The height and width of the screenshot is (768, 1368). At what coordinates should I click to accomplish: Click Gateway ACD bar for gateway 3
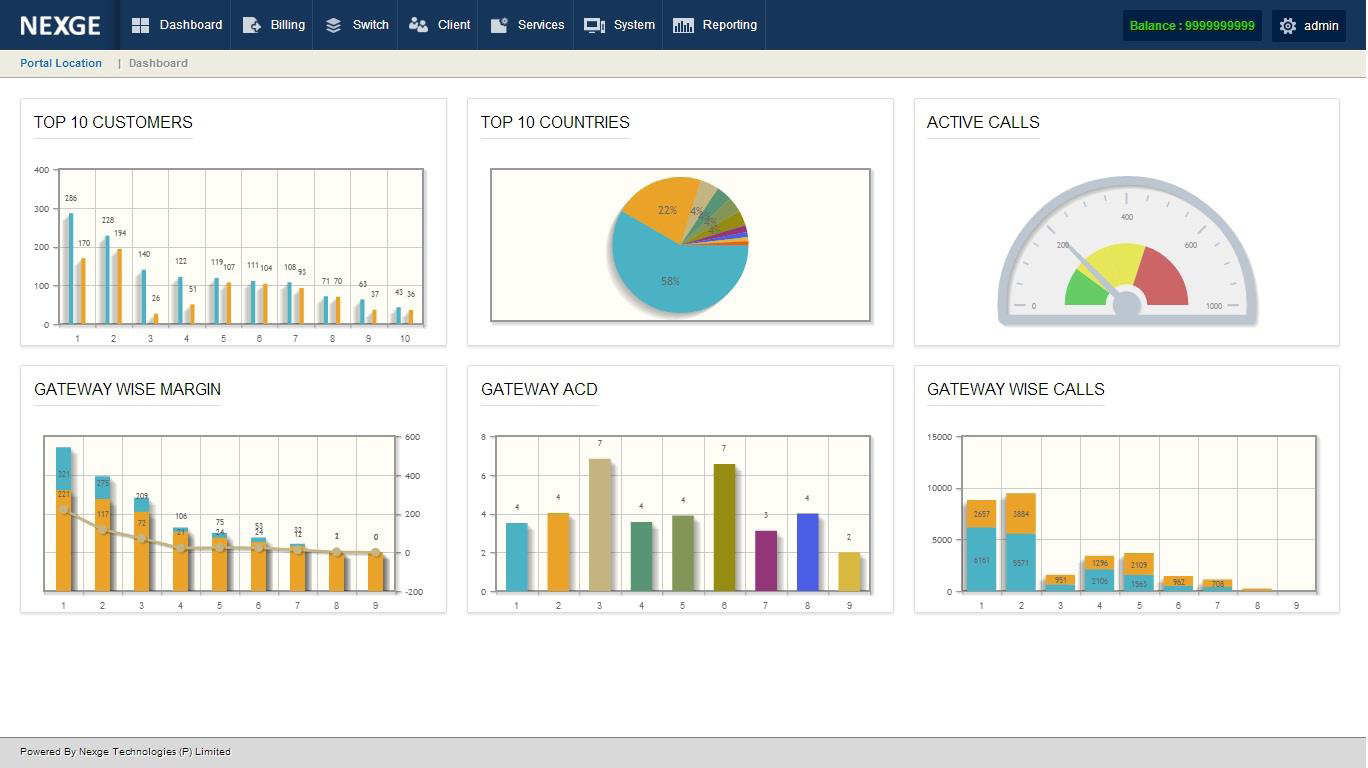point(599,525)
